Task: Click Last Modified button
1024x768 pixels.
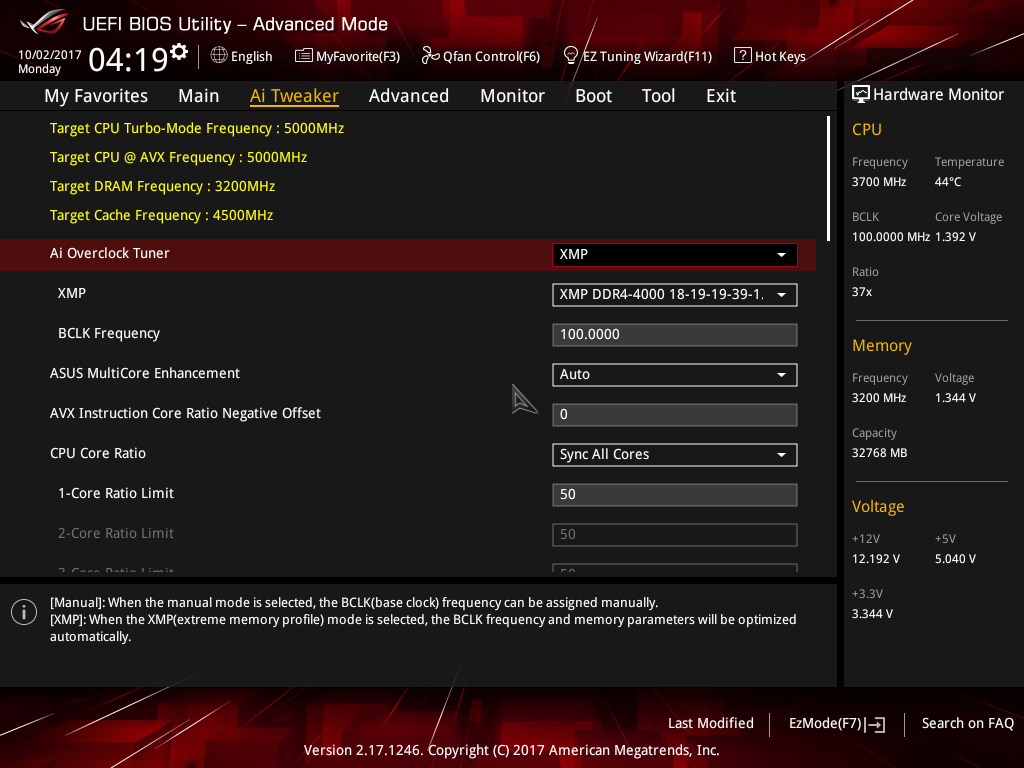Action: 711,723
